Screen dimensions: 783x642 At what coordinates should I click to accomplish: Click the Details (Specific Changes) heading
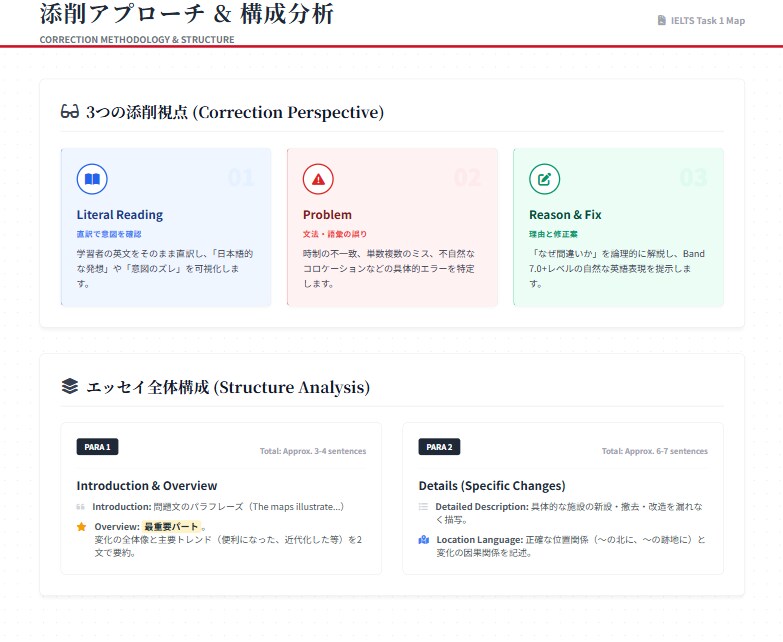(x=492, y=486)
